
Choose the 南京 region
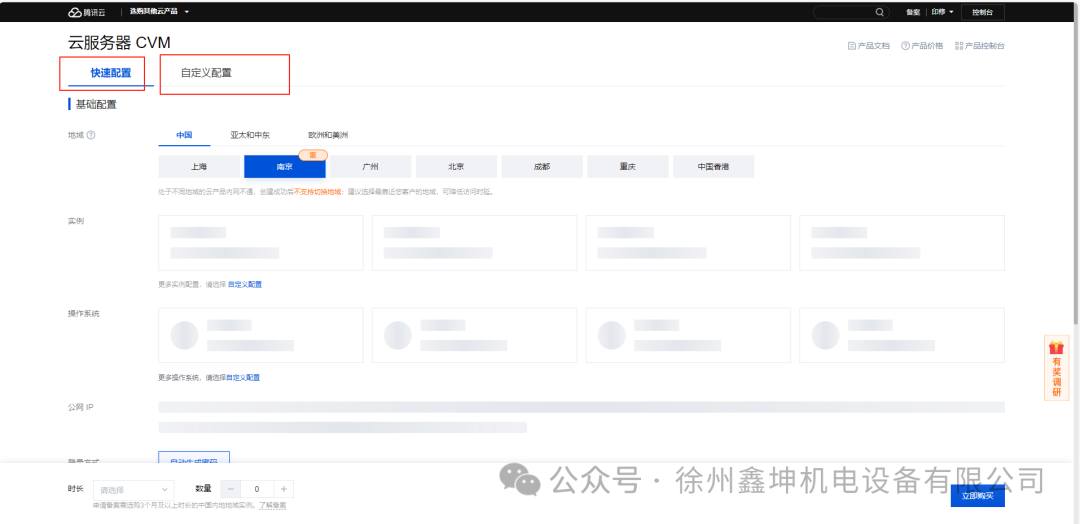click(x=284, y=167)
